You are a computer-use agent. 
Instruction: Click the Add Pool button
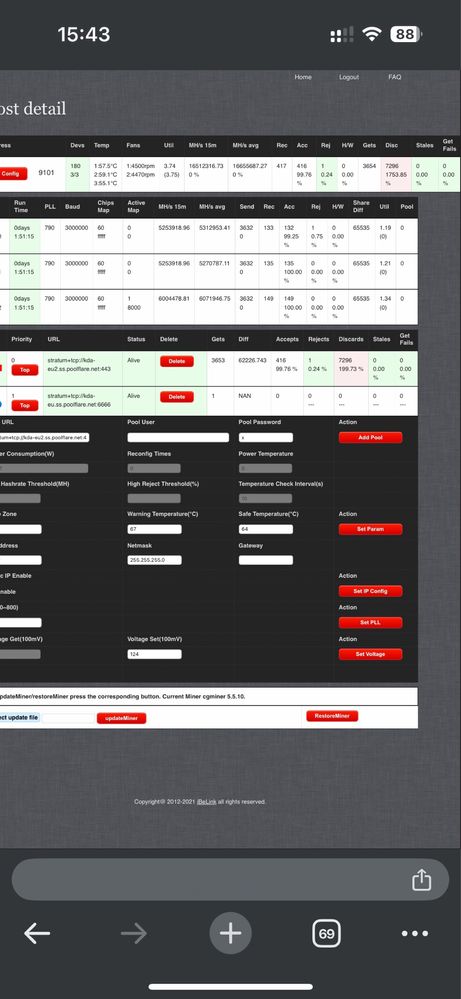coord(371,437)
